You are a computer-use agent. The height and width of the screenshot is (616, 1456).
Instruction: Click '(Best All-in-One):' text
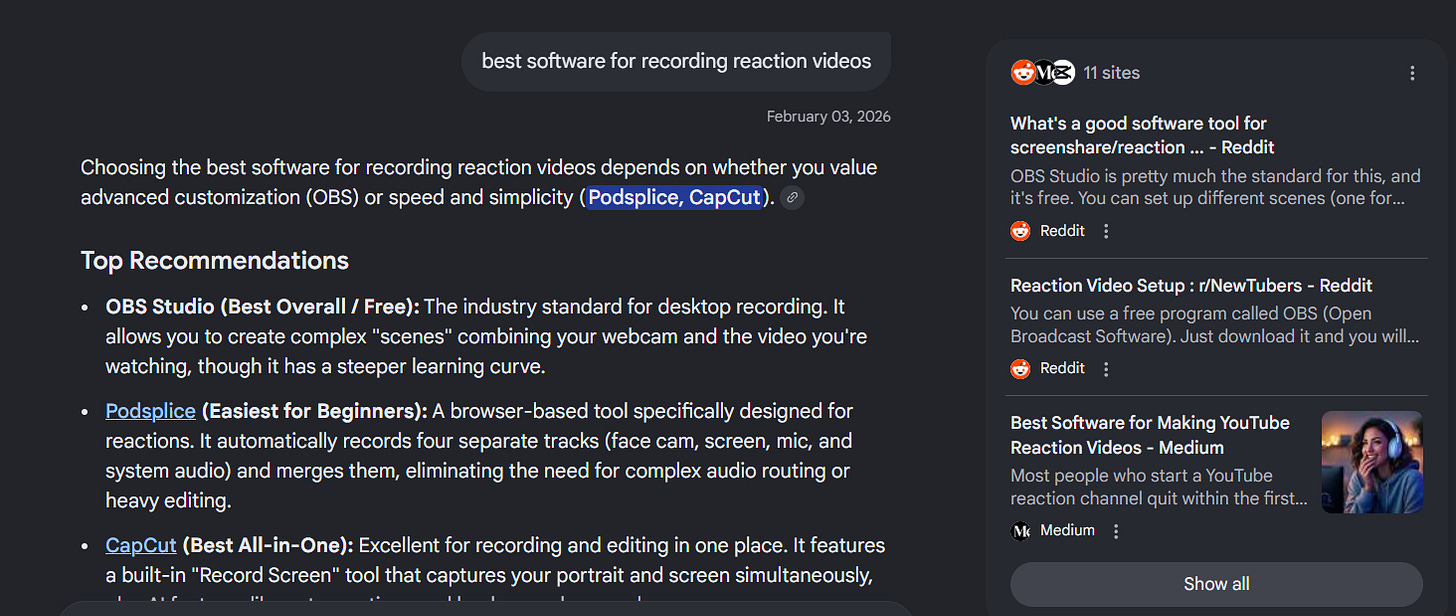coord(268,546)
